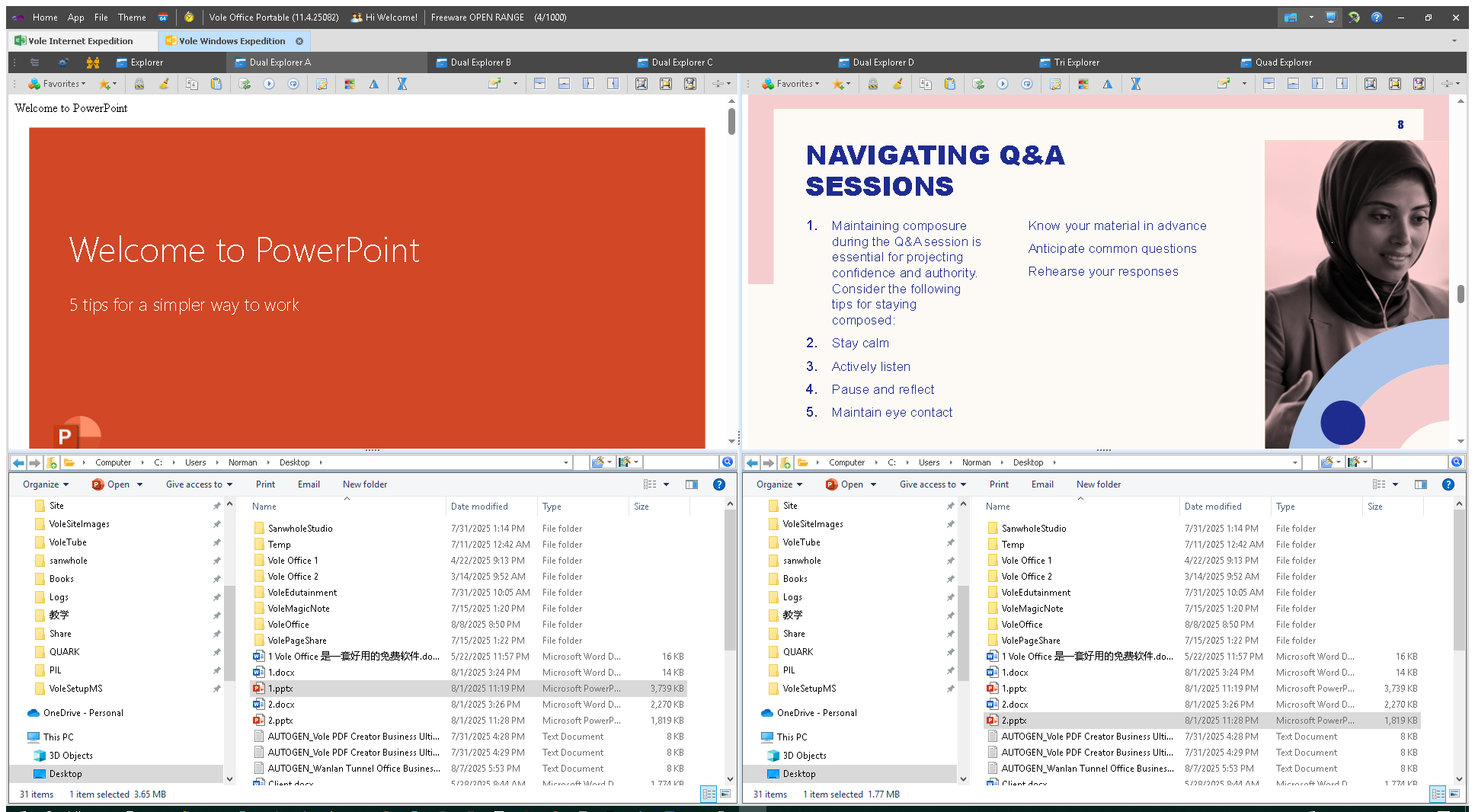Click the help question mark in title bar
The width and height of the screenshot is (1475, 812).
1377,17
